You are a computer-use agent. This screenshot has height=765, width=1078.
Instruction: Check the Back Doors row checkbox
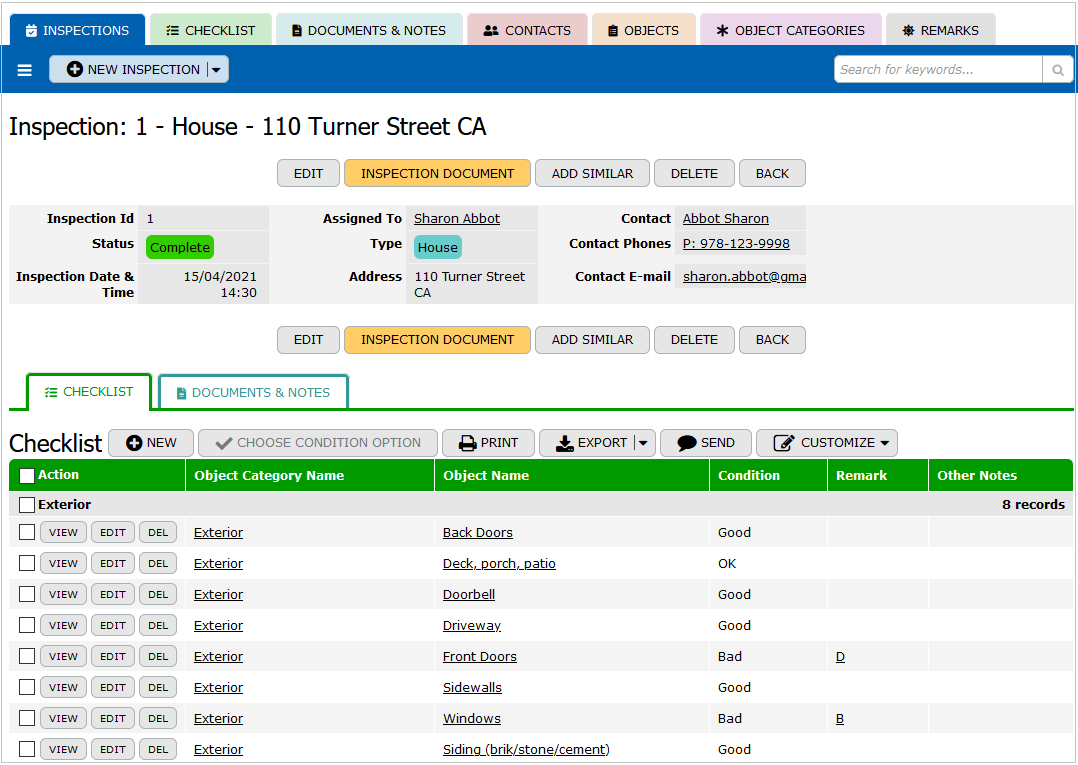[27, 533]
